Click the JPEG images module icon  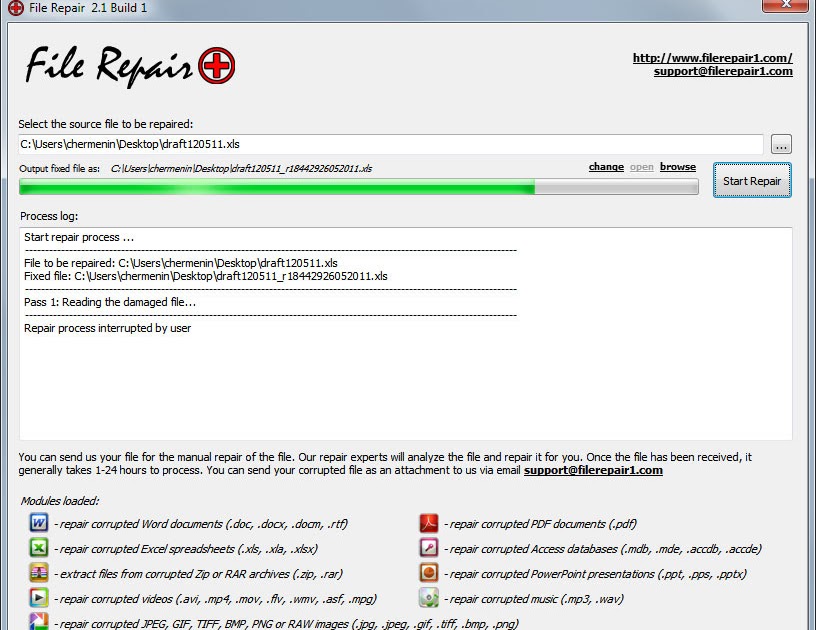tap(39, 622)
